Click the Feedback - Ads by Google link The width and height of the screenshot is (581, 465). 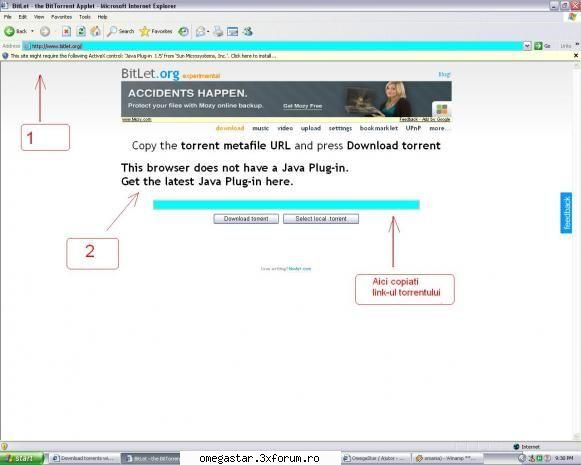pos(425,119)
